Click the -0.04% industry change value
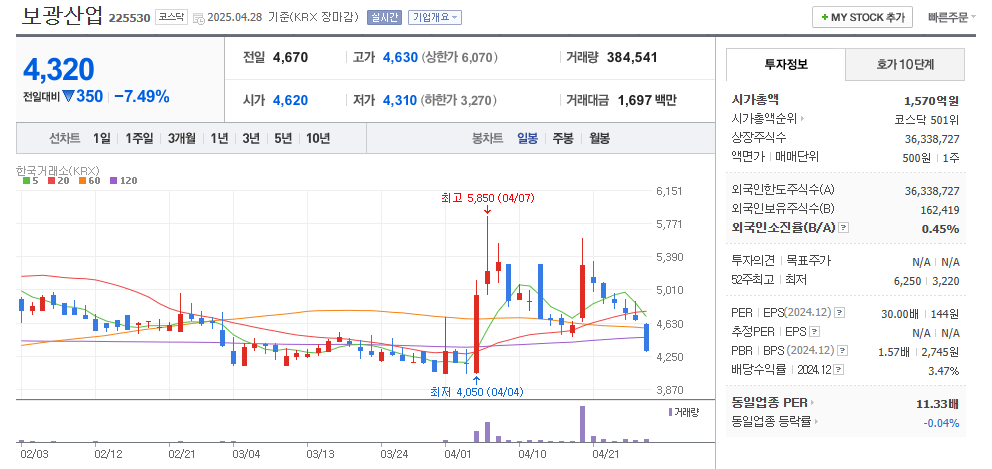 click(x=943, y=422)
